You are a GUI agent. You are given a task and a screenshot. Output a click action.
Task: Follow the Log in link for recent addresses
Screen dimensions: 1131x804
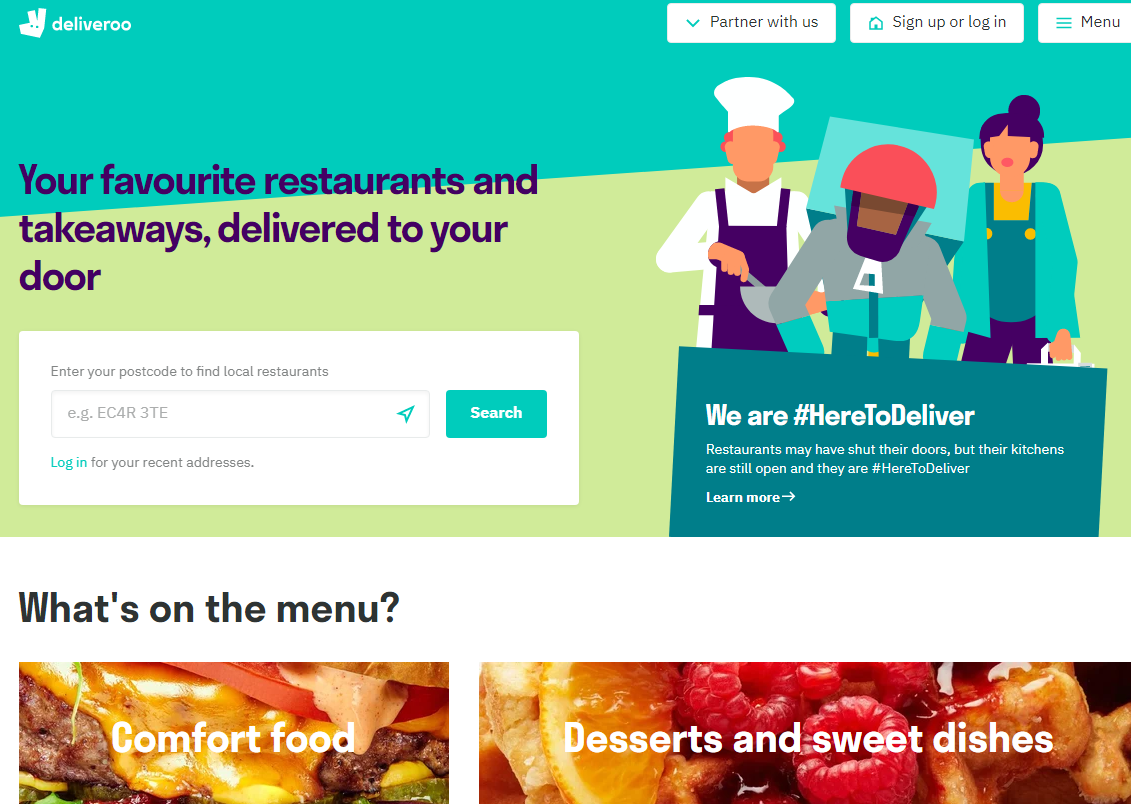tap(69, 462)
